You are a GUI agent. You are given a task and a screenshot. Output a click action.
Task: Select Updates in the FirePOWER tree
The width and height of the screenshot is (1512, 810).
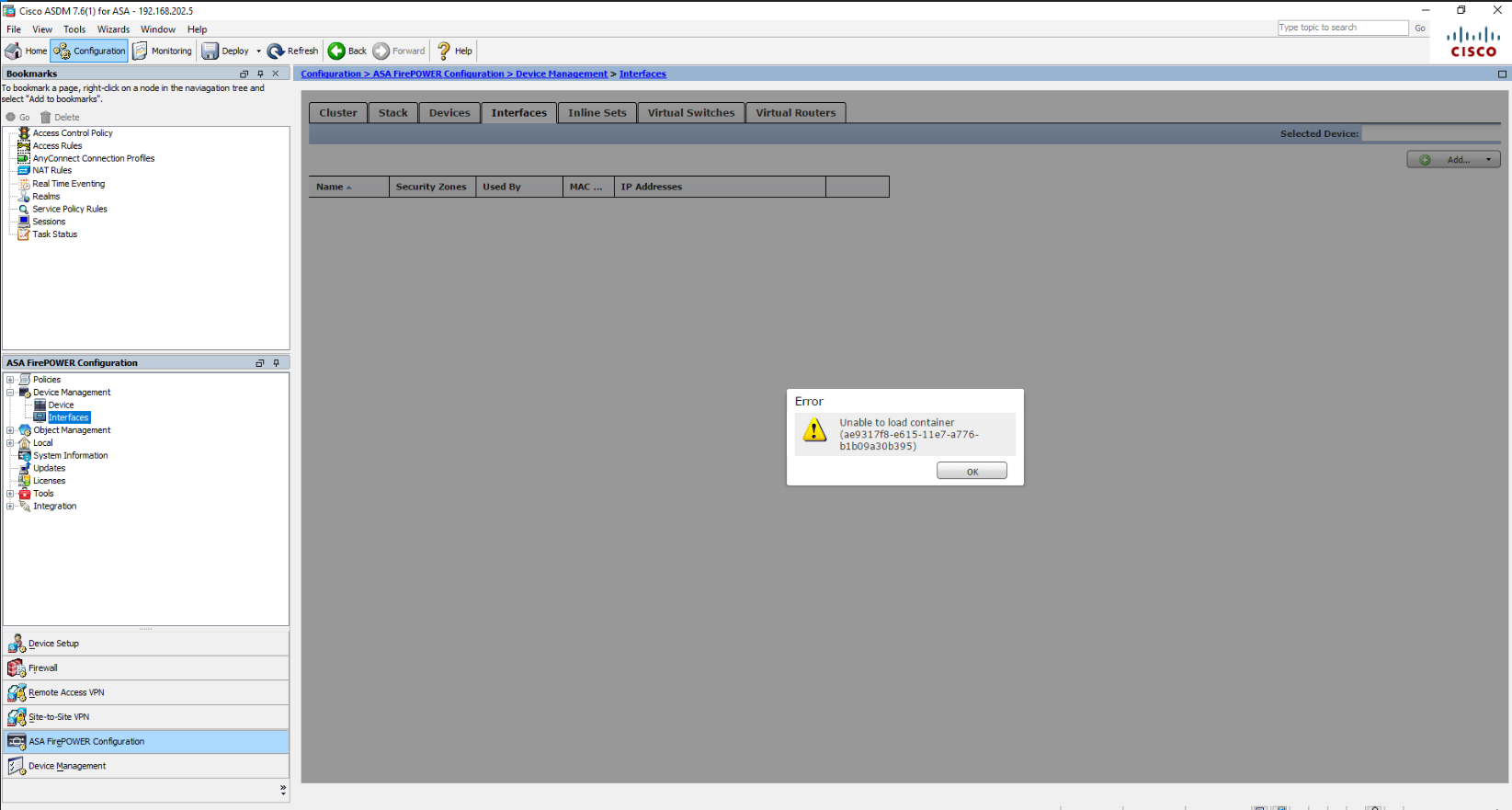[50, 469]
